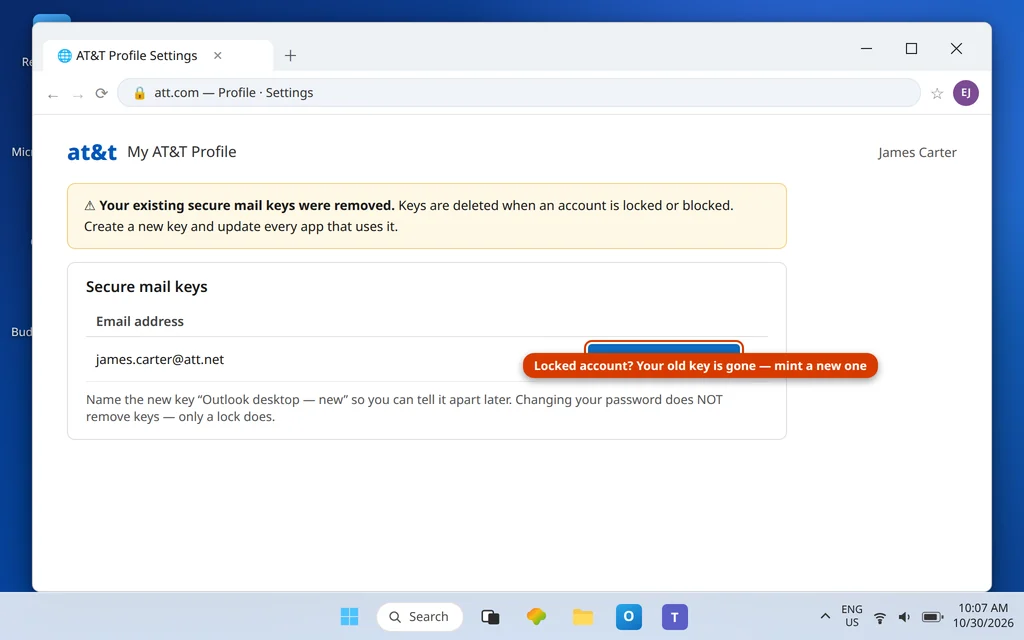This screenshot has height=640, width=1024.
Task: Reload the AT&T profile page
Action: (x=101, y=93)
